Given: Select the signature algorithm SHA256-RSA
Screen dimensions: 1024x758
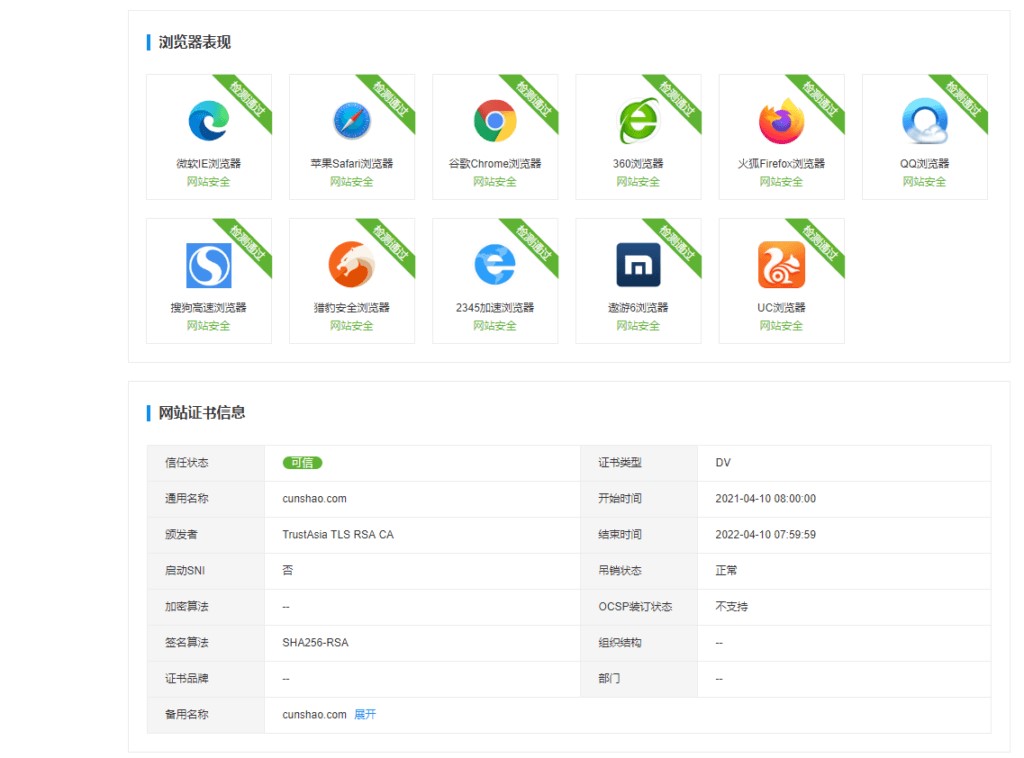Looking at the screenshot, I should click(315, 642).
